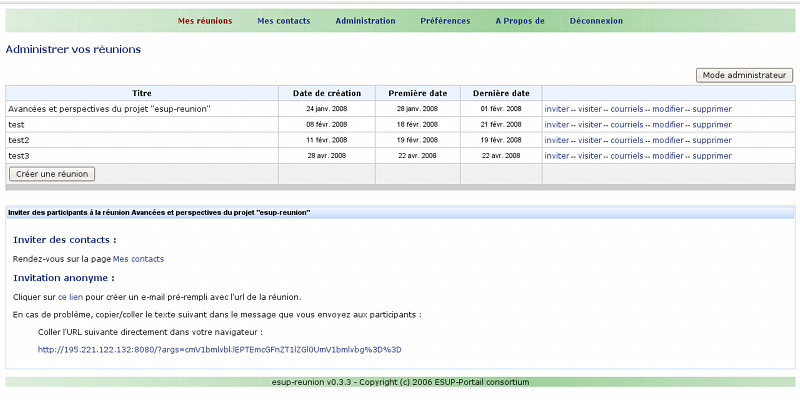Click visiter for the test meeting
This screenshot has width=800, height=400.
point(590,125)
